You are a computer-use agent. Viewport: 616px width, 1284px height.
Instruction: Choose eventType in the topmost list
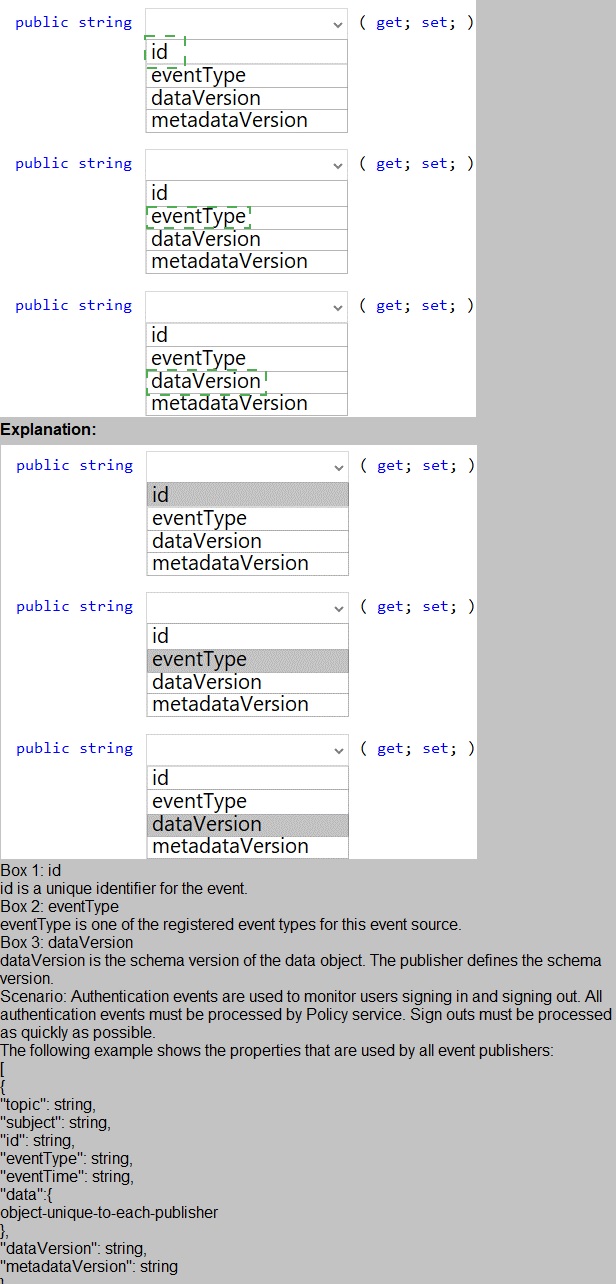point(198,76)
